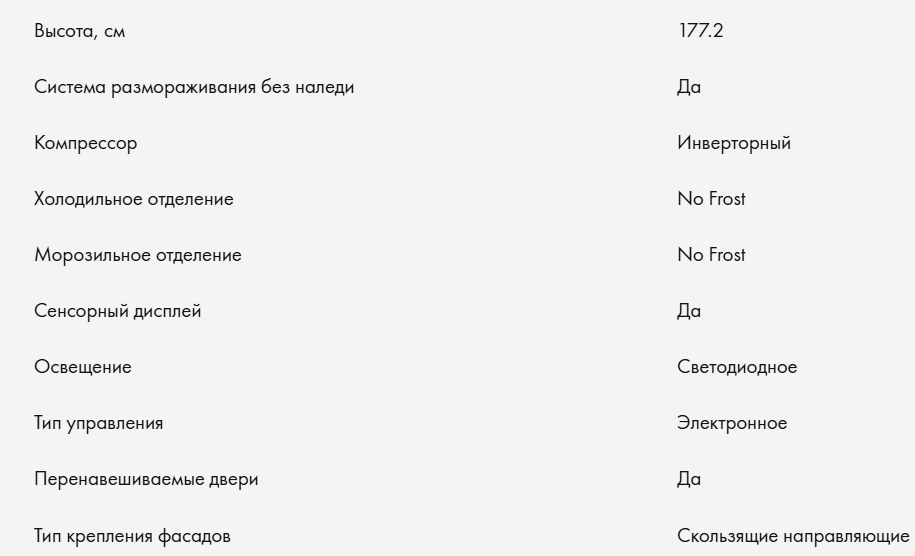Click the "Компрессор" label
Image resolution: width=915 pixels, height=556 pixels.
pos(86,143)
